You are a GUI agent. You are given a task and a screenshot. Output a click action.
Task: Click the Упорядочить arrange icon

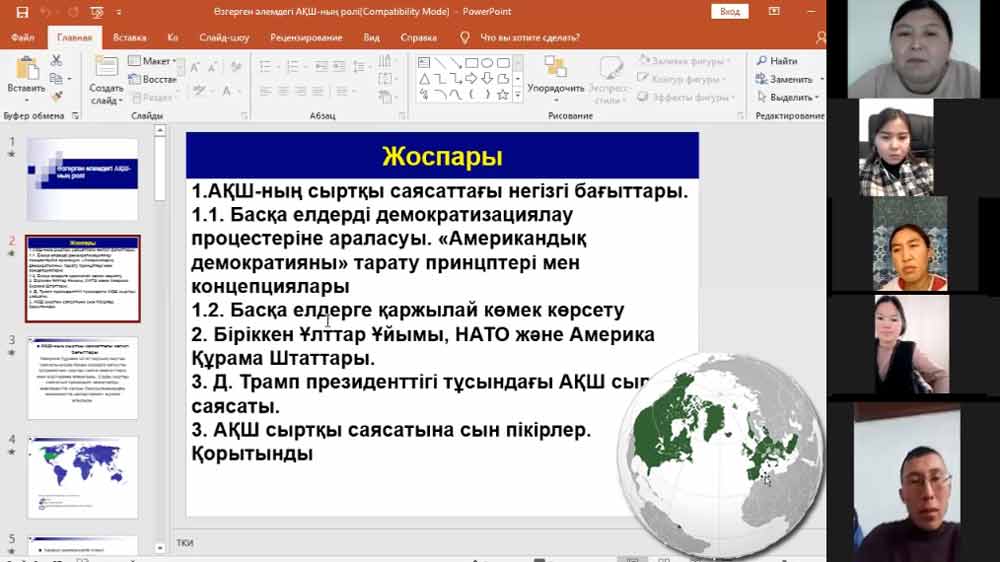555,68
